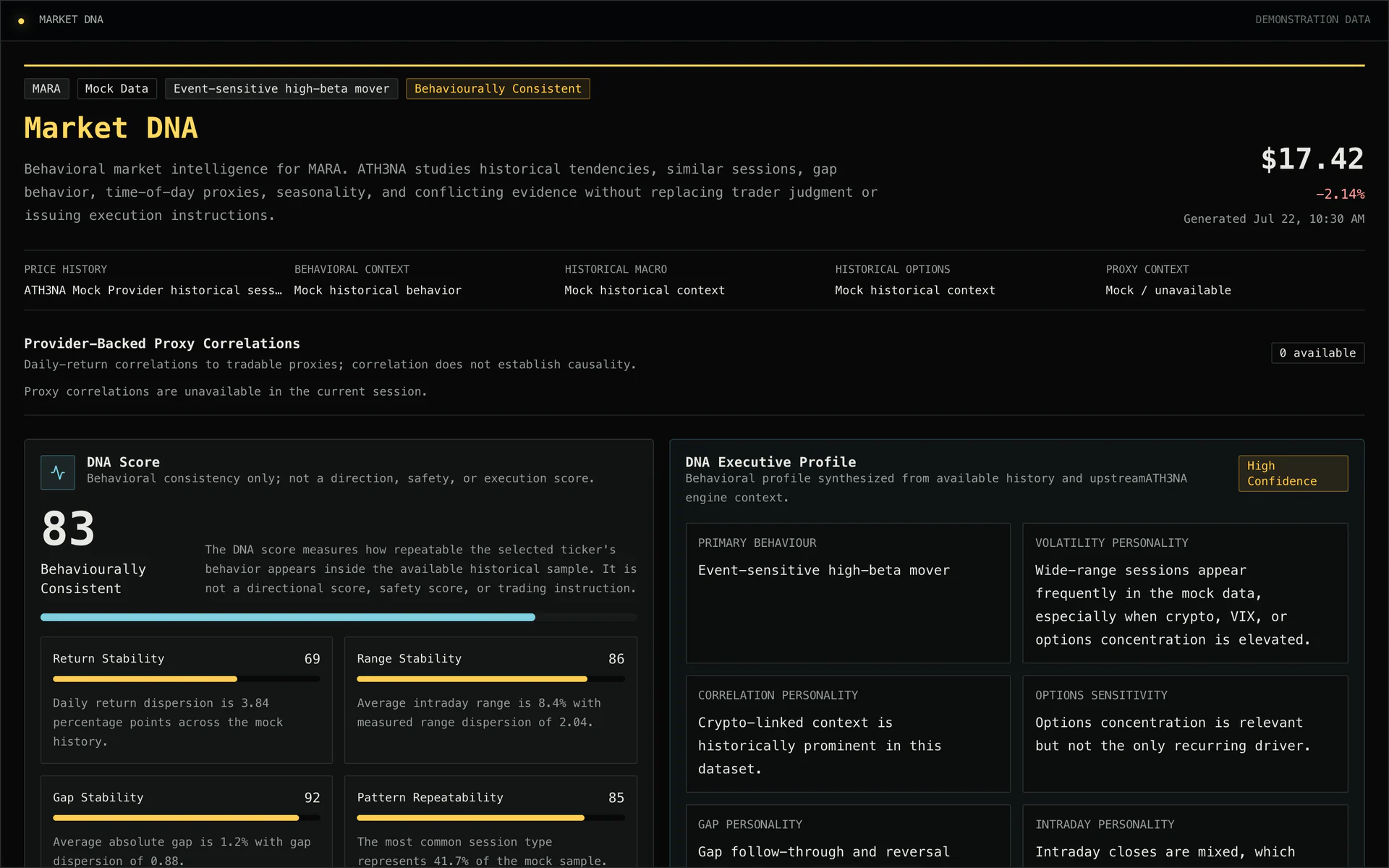Viewport: 1389px width, 868px height.
Task: Click the DEMONSTRATION DATA label
Action: [x=1312, y=20]
